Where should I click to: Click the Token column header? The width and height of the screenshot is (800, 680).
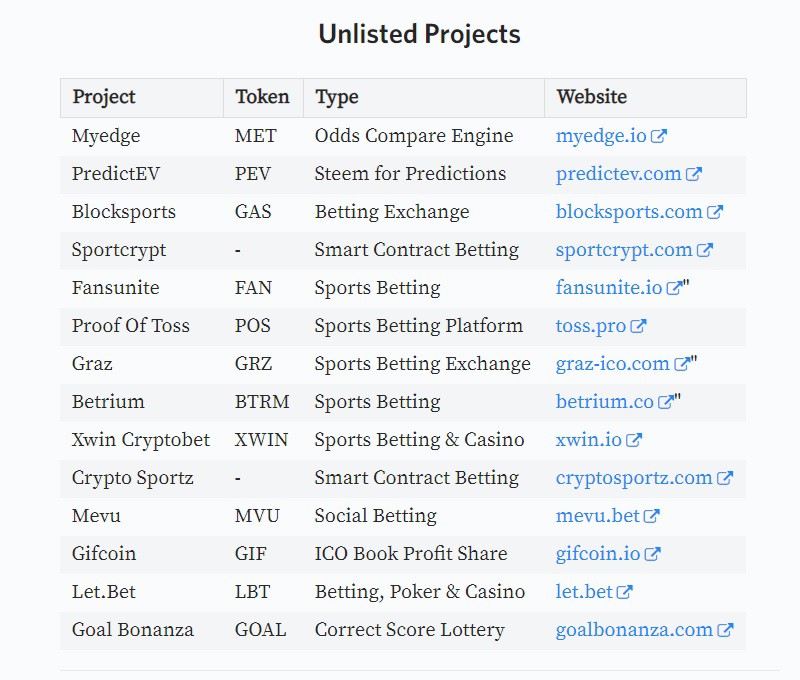pos(263,98)
